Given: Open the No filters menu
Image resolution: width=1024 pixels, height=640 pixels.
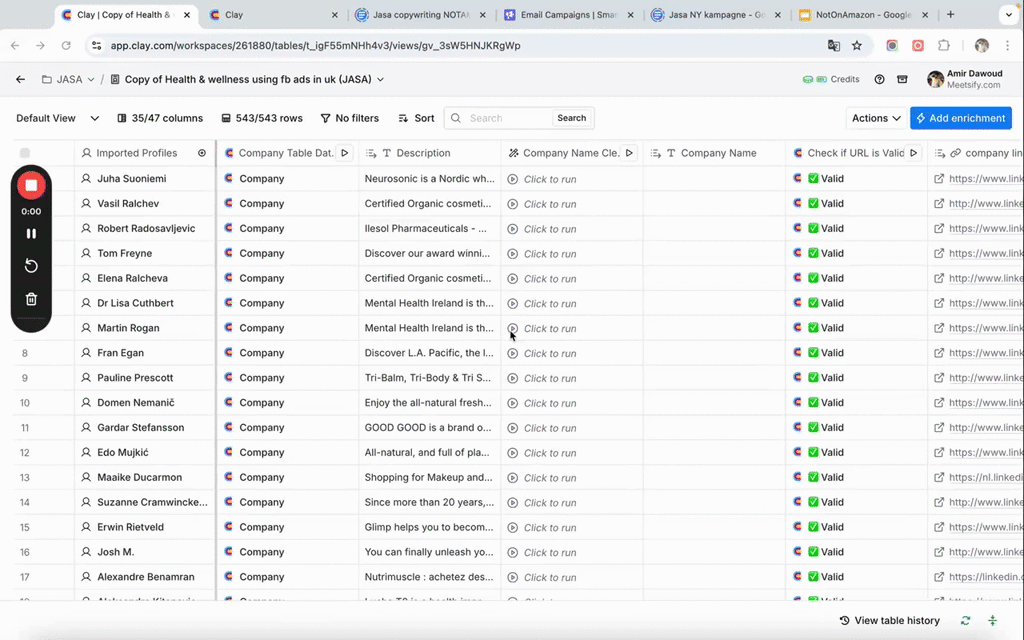Looking at the screenshot, I should coord(349,118).
